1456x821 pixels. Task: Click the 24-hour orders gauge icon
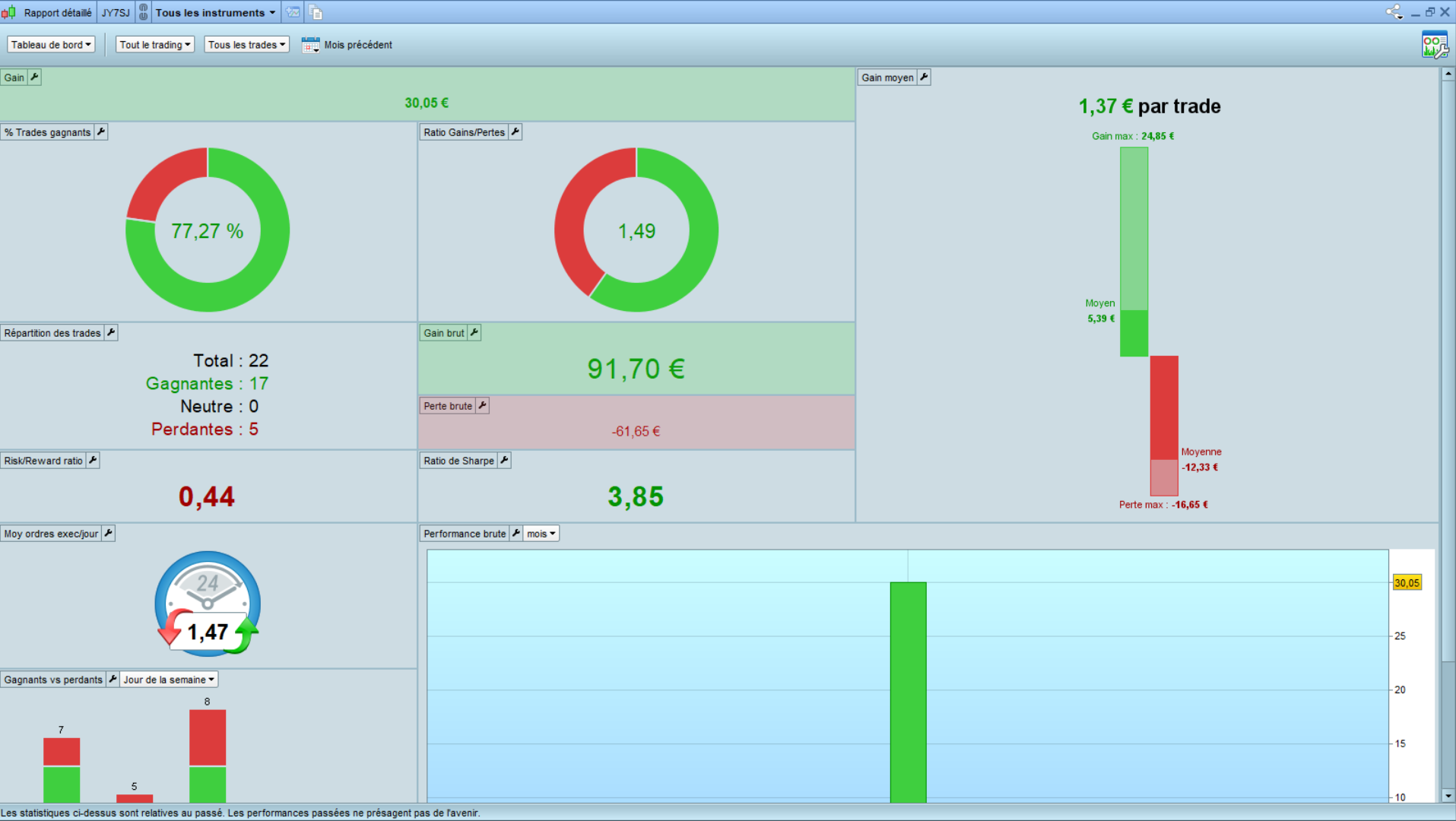pyautogui.click(x=208, y=603)
